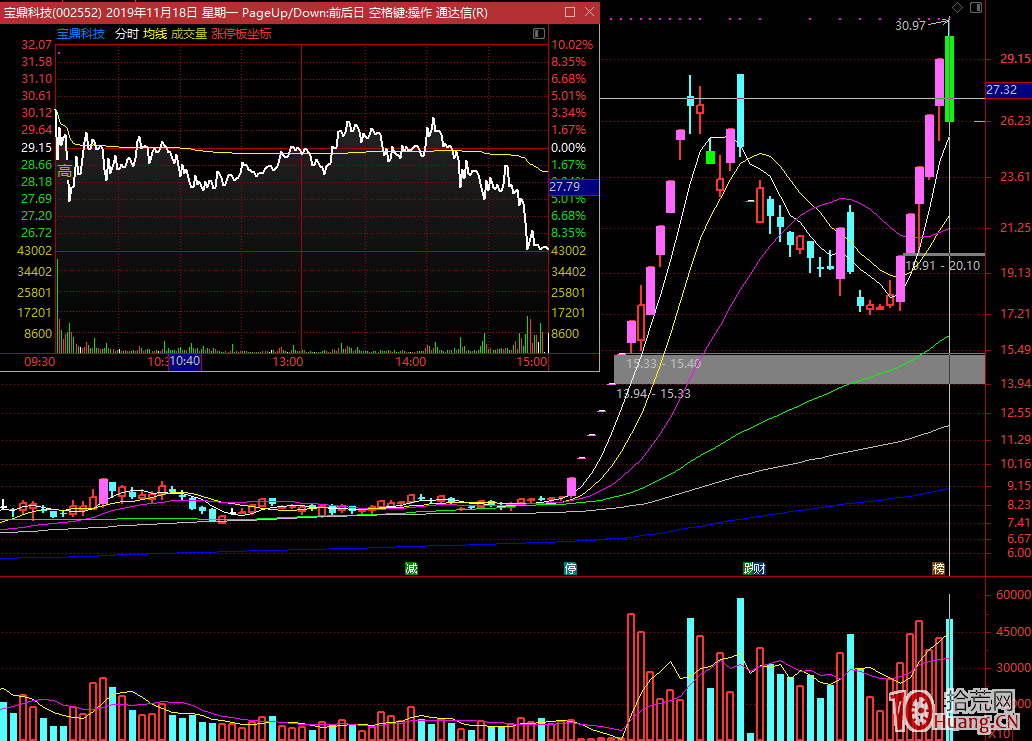The height and width of the screenshot is (741, 1032).
Task: Click the 榜 ranking list marker
Action: [939, 568]
